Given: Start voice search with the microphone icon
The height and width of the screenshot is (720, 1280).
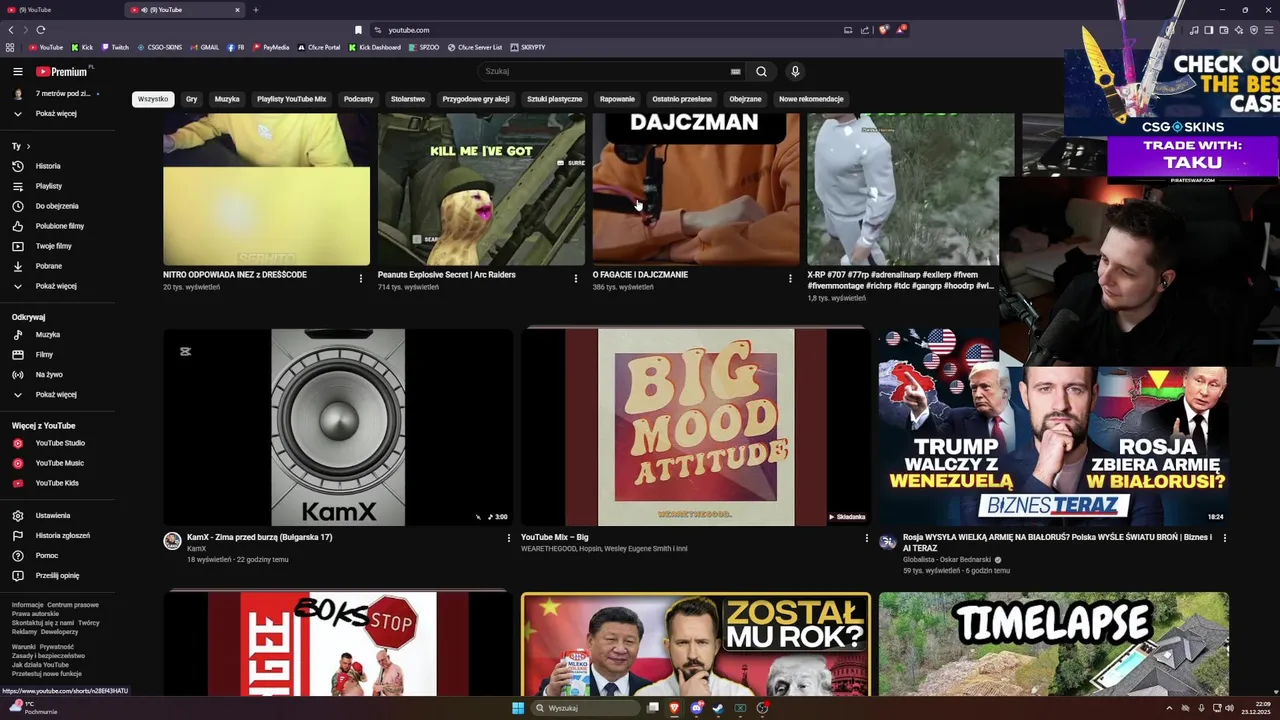Looking at the screenshot, I should coord(795,71).
